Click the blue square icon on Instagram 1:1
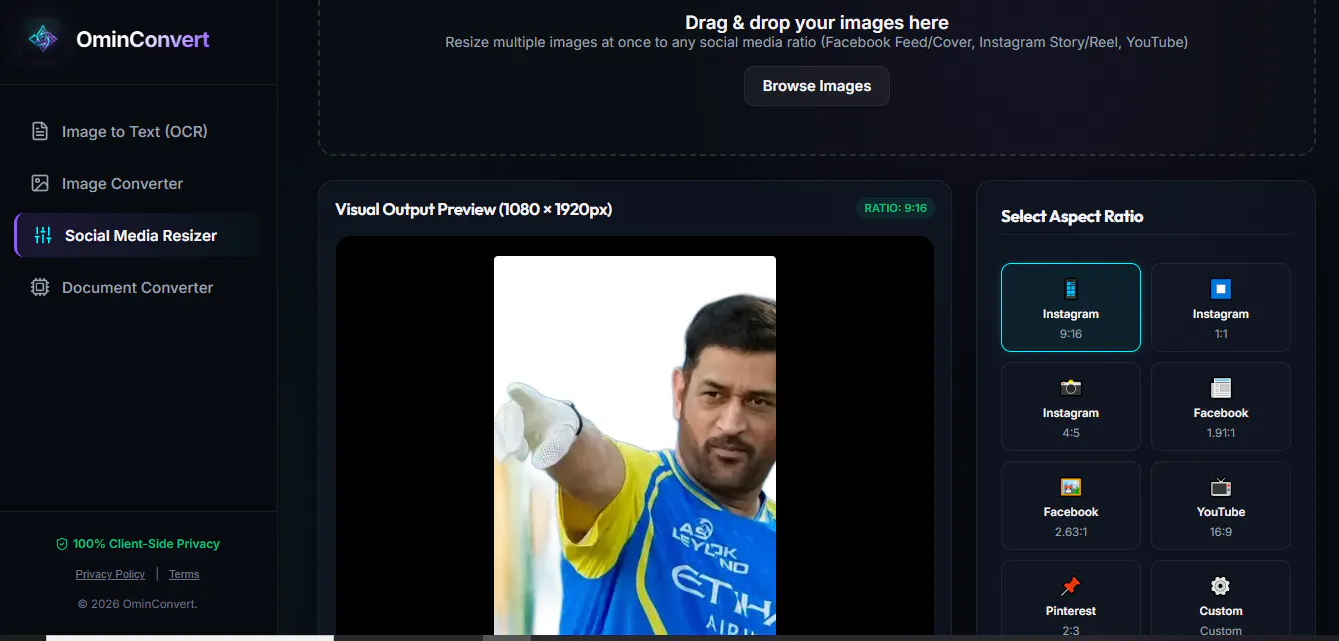Image resolution: width=1339 pixels, height=641 pixels. (1221, 289)
